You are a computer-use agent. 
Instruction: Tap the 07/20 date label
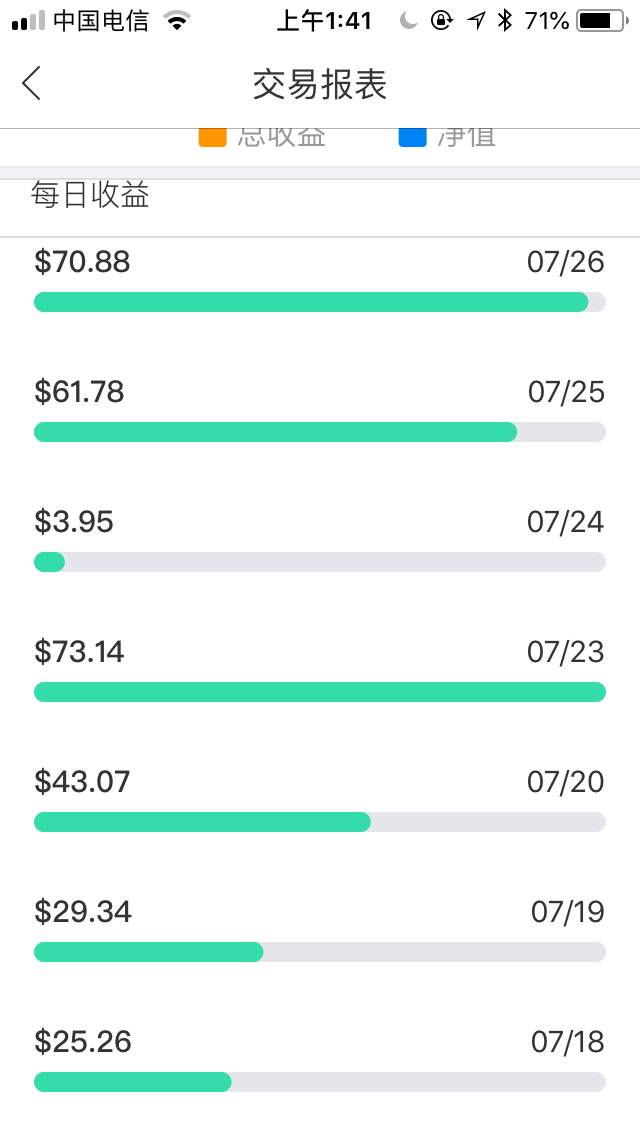566,782
